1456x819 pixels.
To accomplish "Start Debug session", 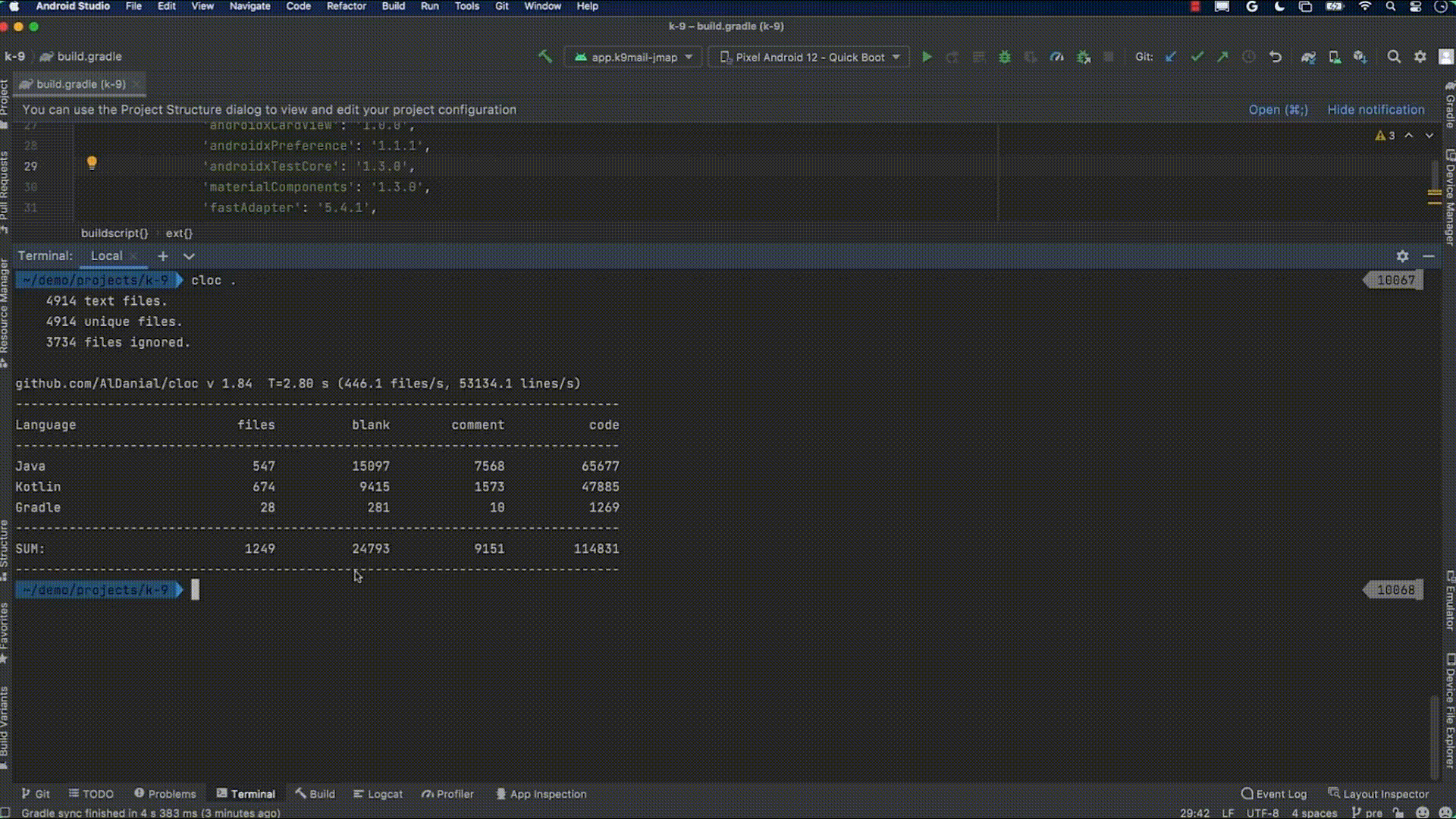I will (x=1005, y=56).
